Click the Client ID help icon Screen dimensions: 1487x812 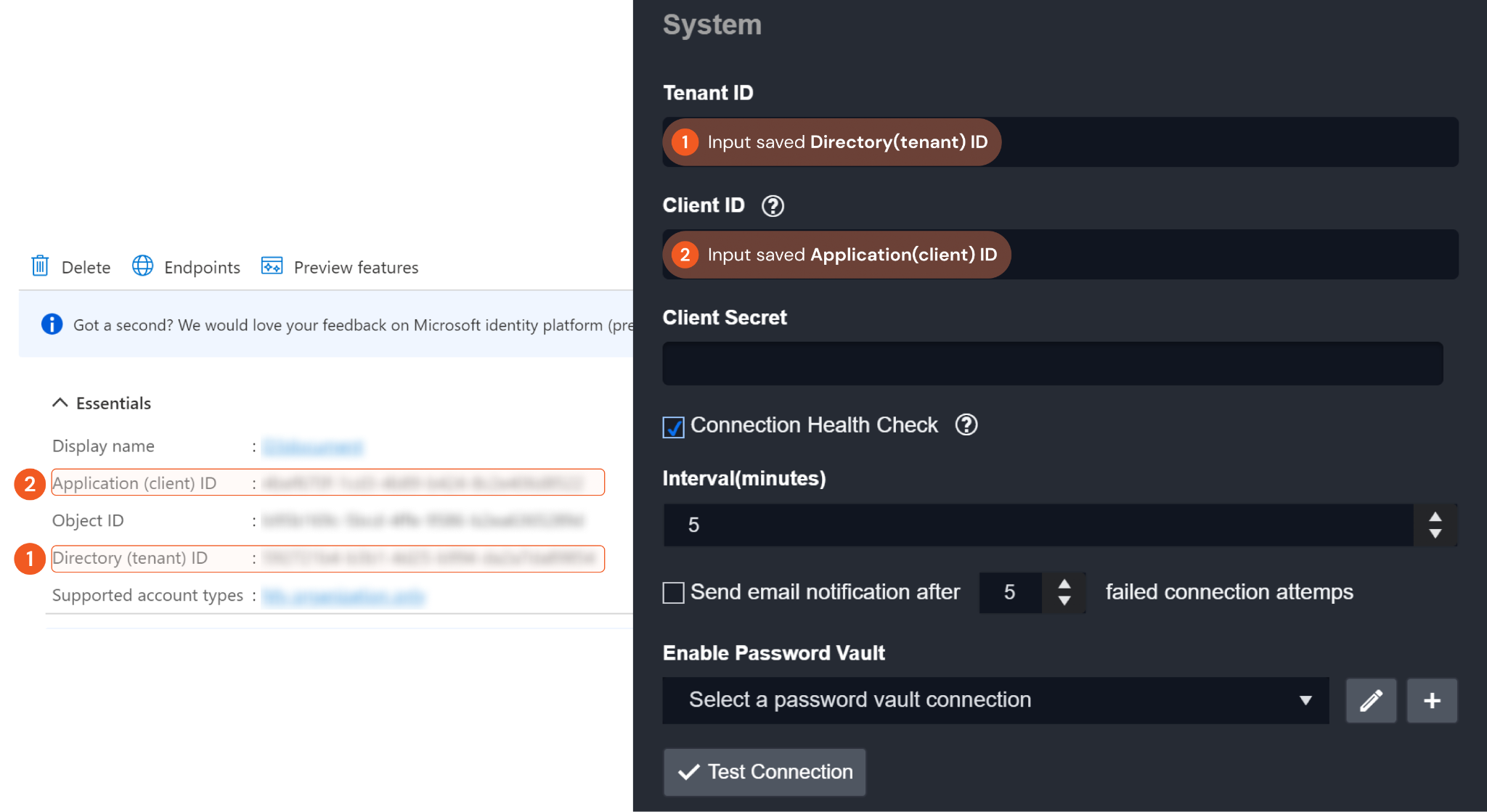point(773,206)
